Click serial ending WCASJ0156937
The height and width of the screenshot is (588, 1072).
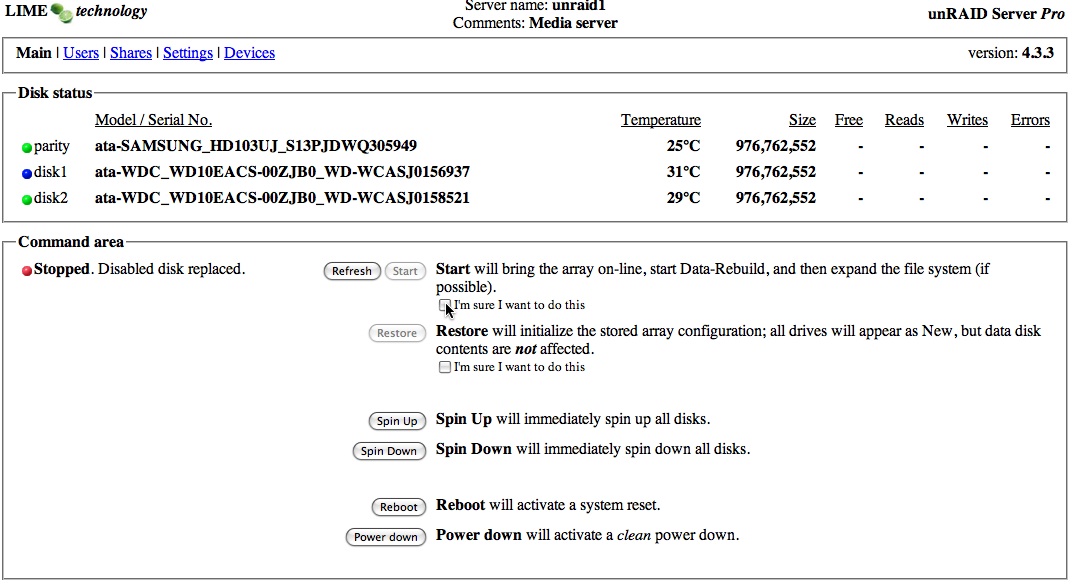tap(282, 172)
